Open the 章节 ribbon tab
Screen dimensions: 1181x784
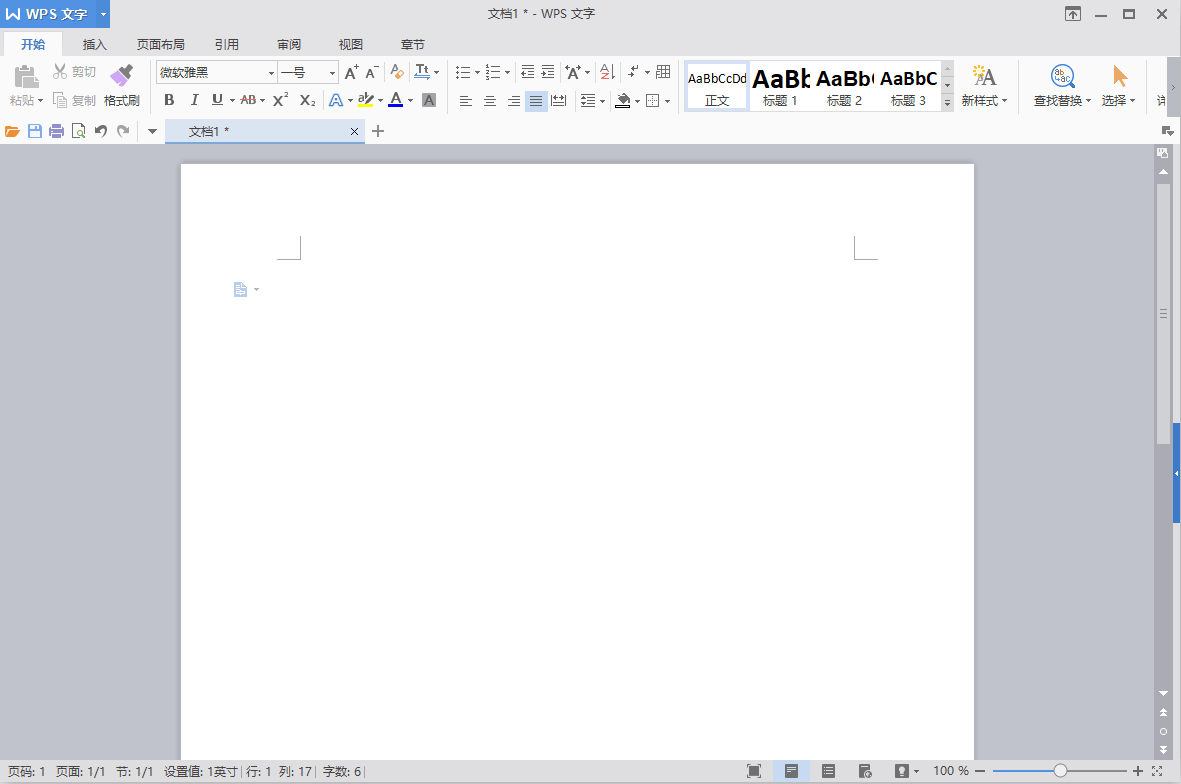point(413,44)
